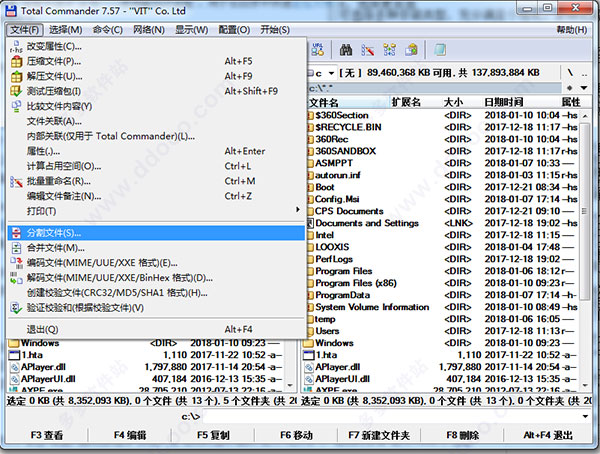Image resolution: width=600 pixels, height=454 pixels.
Task: Open the 配置(O) menu
Action: pyautogui.click(x=234, y=29)
